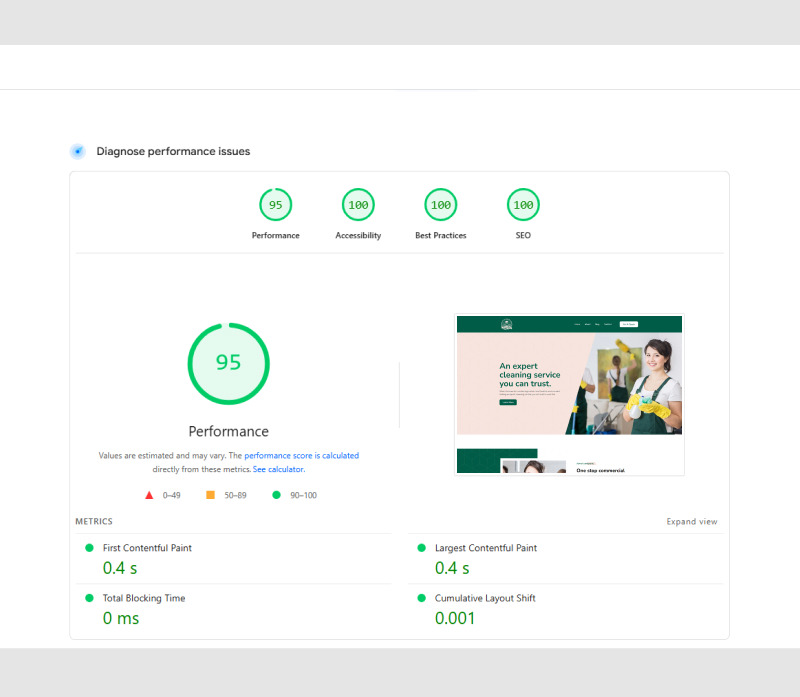Click the red triangle 0-49 legend icon
Viewport: 800px width, 697px height.
[149, 494]
